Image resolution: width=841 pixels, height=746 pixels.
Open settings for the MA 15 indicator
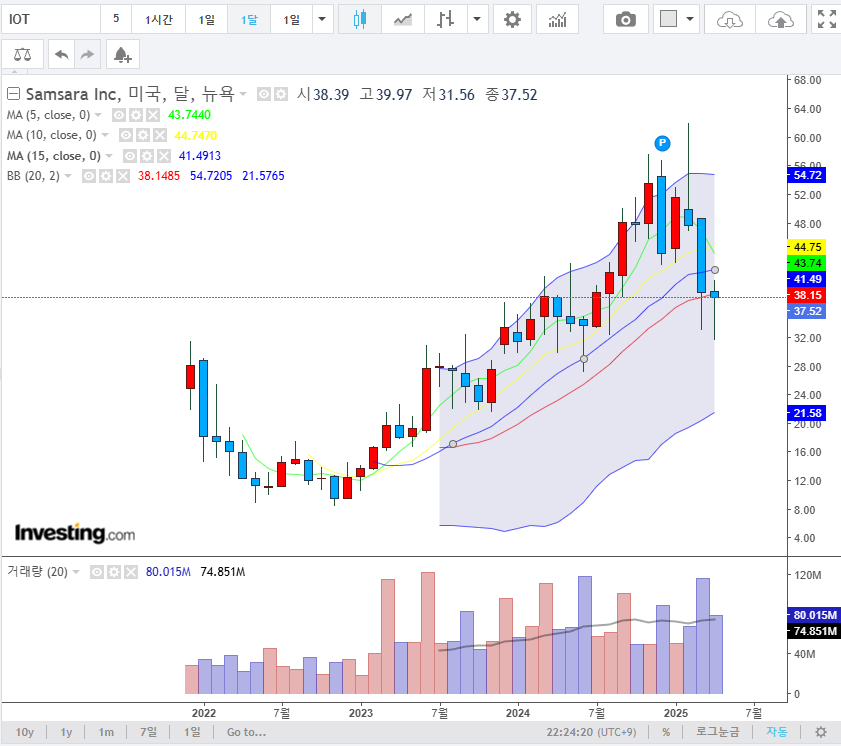(147, 156)
